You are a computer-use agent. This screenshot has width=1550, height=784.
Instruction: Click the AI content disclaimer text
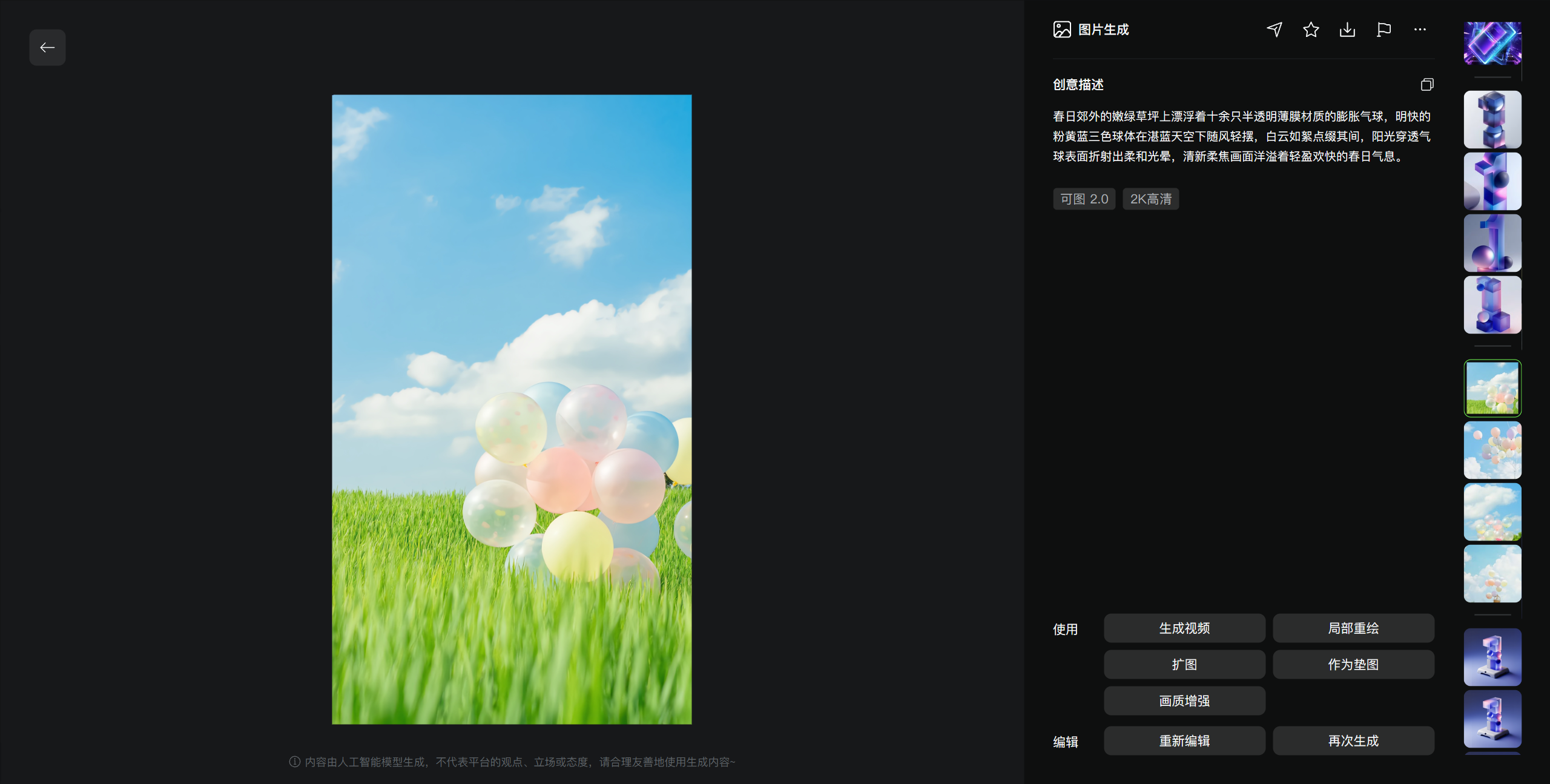click(x=520, y=762)
